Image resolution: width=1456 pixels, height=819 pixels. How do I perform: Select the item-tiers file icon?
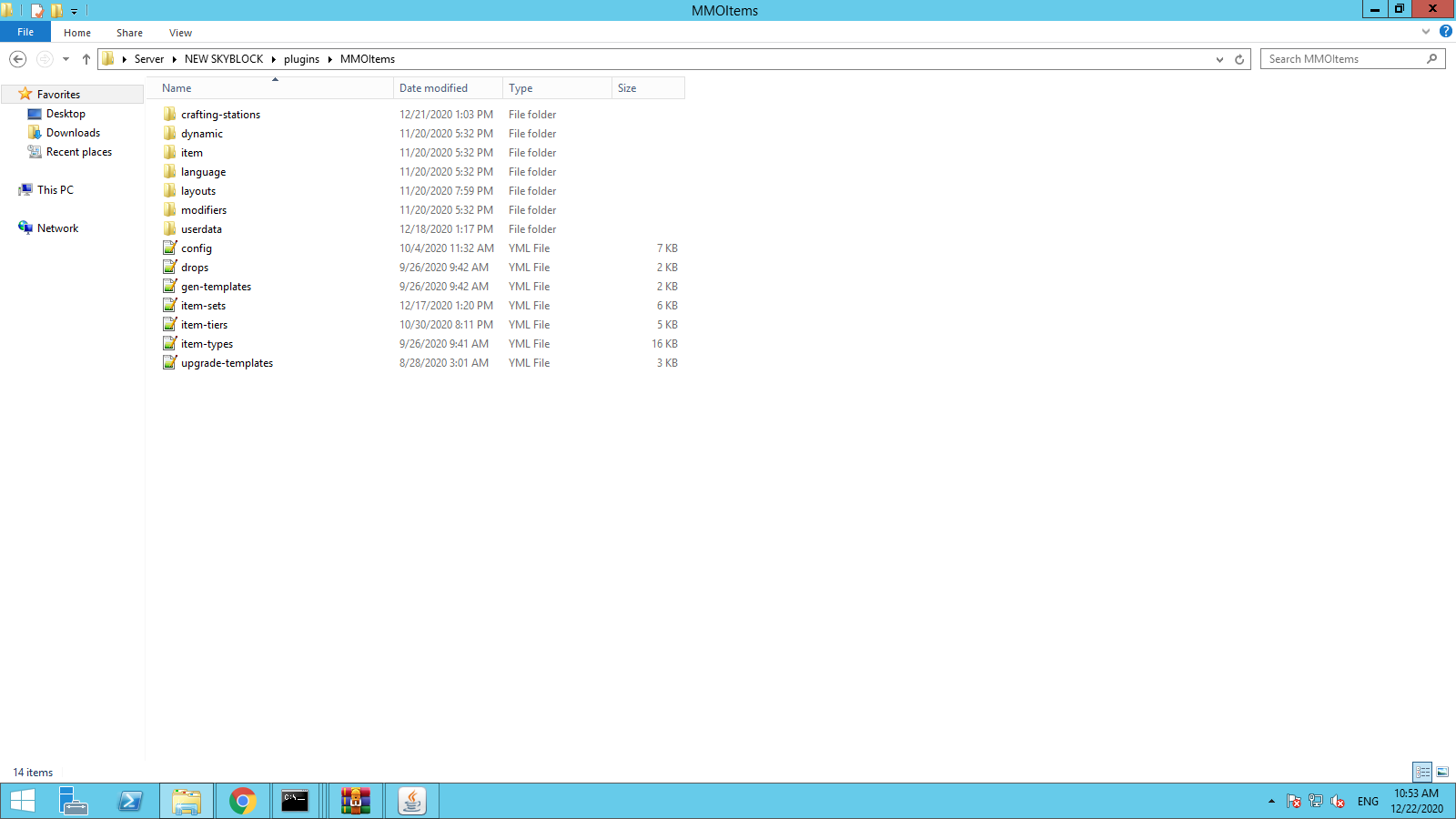[170, 324]
